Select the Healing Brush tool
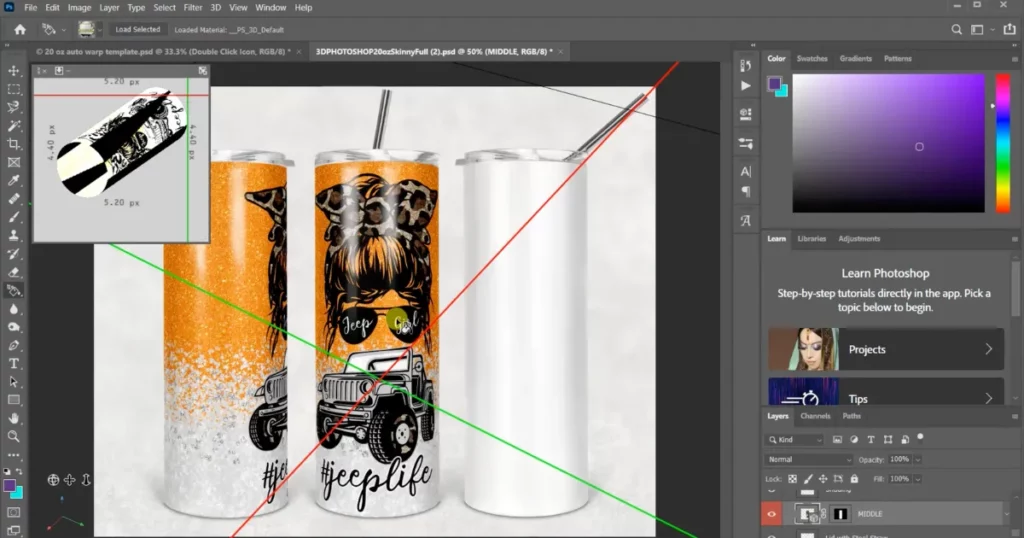The image size is (1024, 538). point(14,198)
